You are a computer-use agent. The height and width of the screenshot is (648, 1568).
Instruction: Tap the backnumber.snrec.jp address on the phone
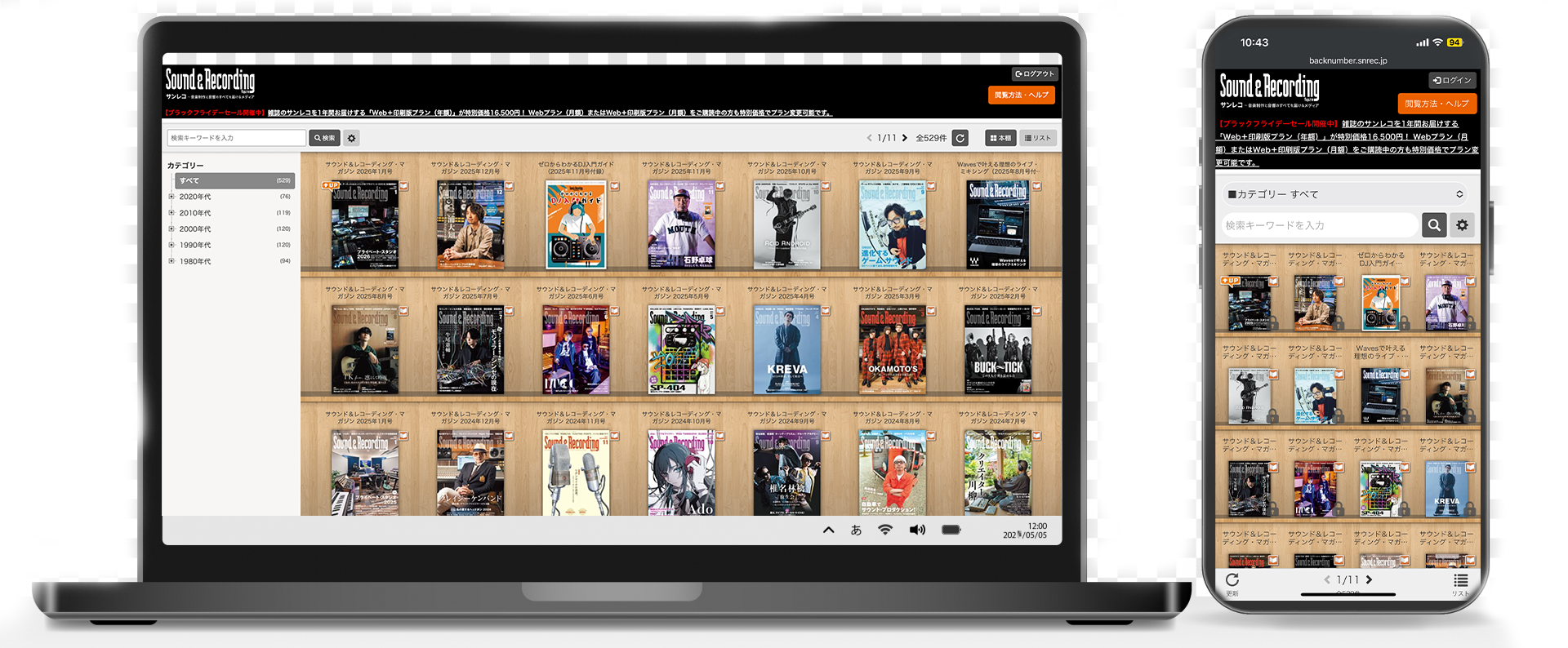pyautogui.click(x=1348, y=60)
